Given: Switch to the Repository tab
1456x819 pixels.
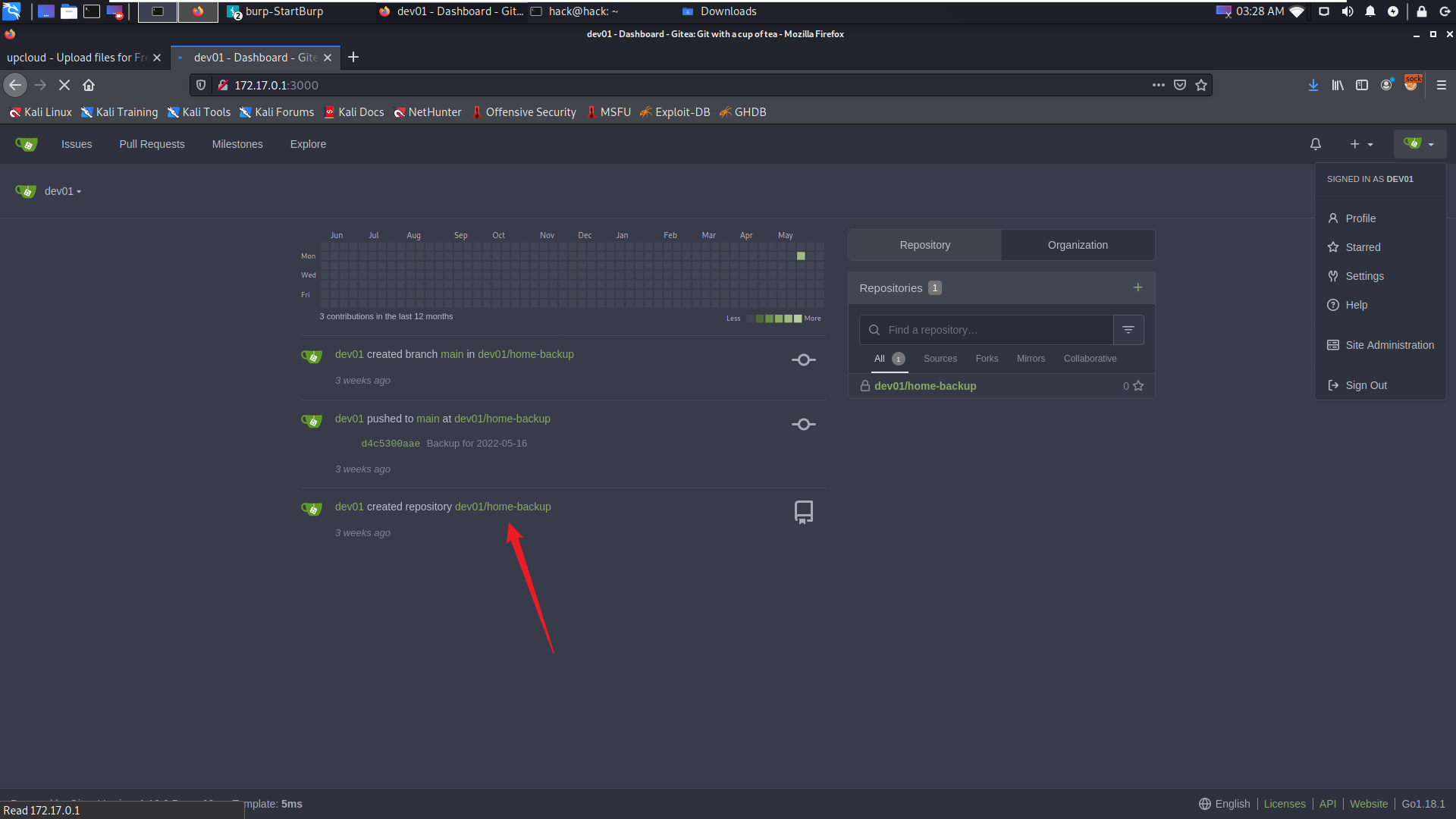Looking at the screenshot, I should tap(924, 245).
